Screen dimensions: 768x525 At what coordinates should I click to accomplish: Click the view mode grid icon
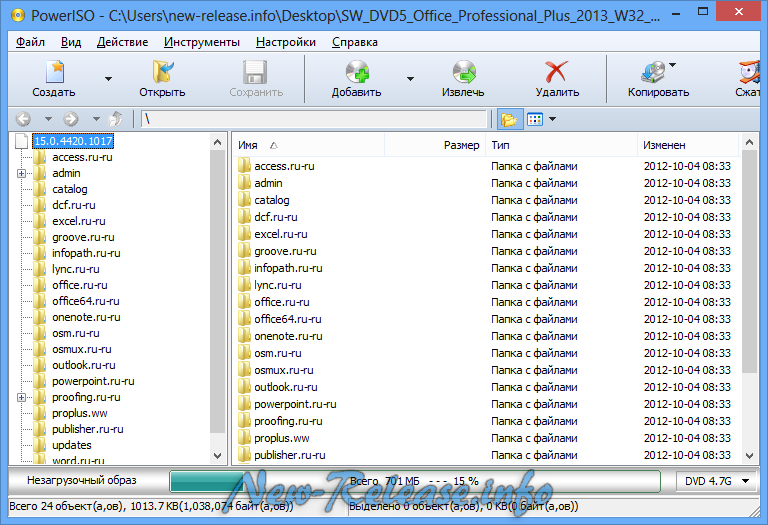tap(535, 119)
